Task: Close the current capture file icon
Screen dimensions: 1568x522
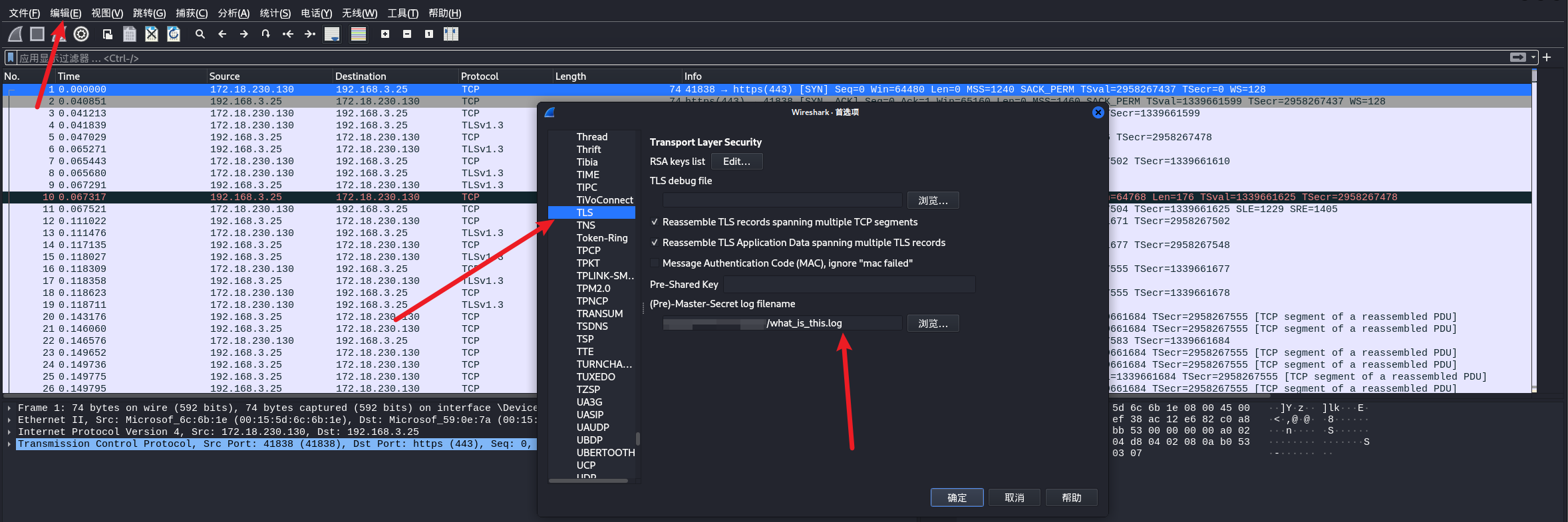Action: pyautogui.click(x=152, y=34)
